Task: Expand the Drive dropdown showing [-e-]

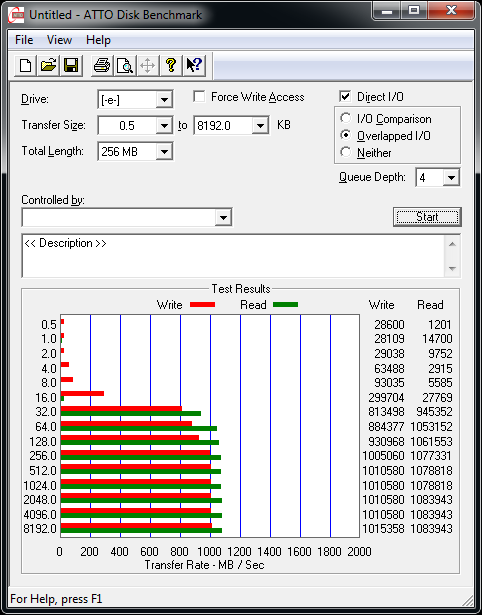Action: 164,100
